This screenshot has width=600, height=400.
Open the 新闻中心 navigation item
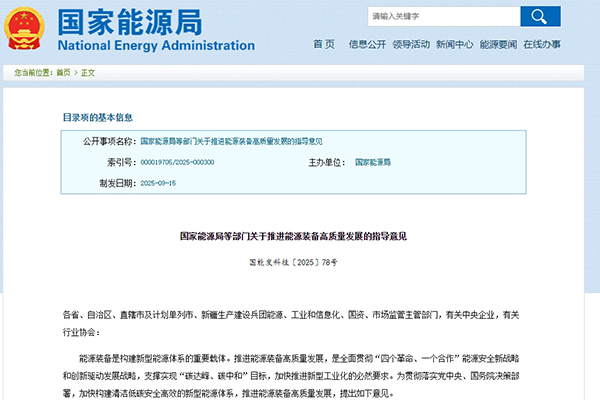pos(454,45)
